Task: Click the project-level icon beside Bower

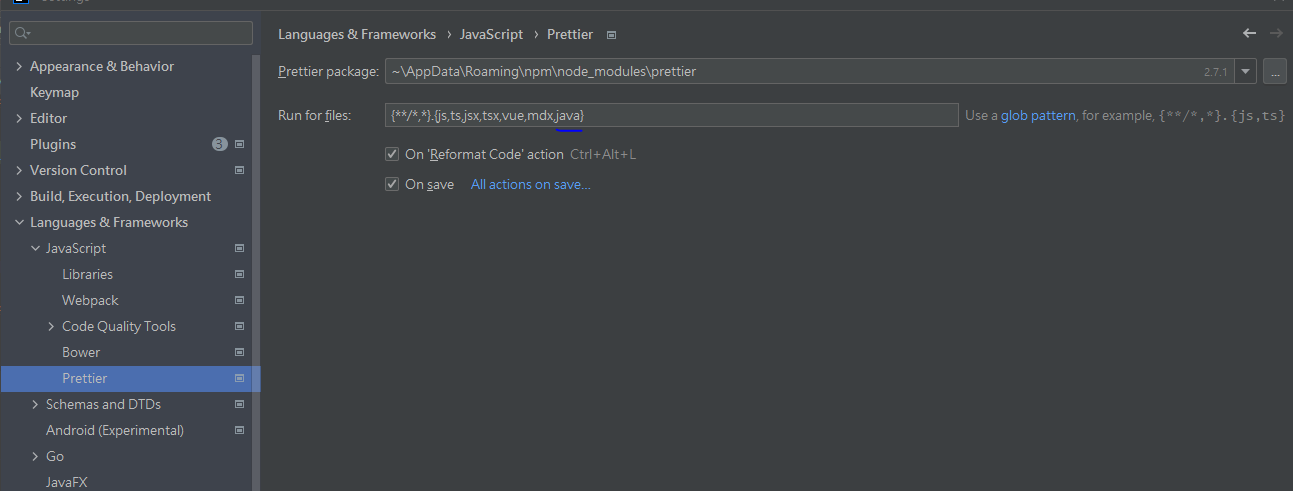Action: click(x=239, y=352)
